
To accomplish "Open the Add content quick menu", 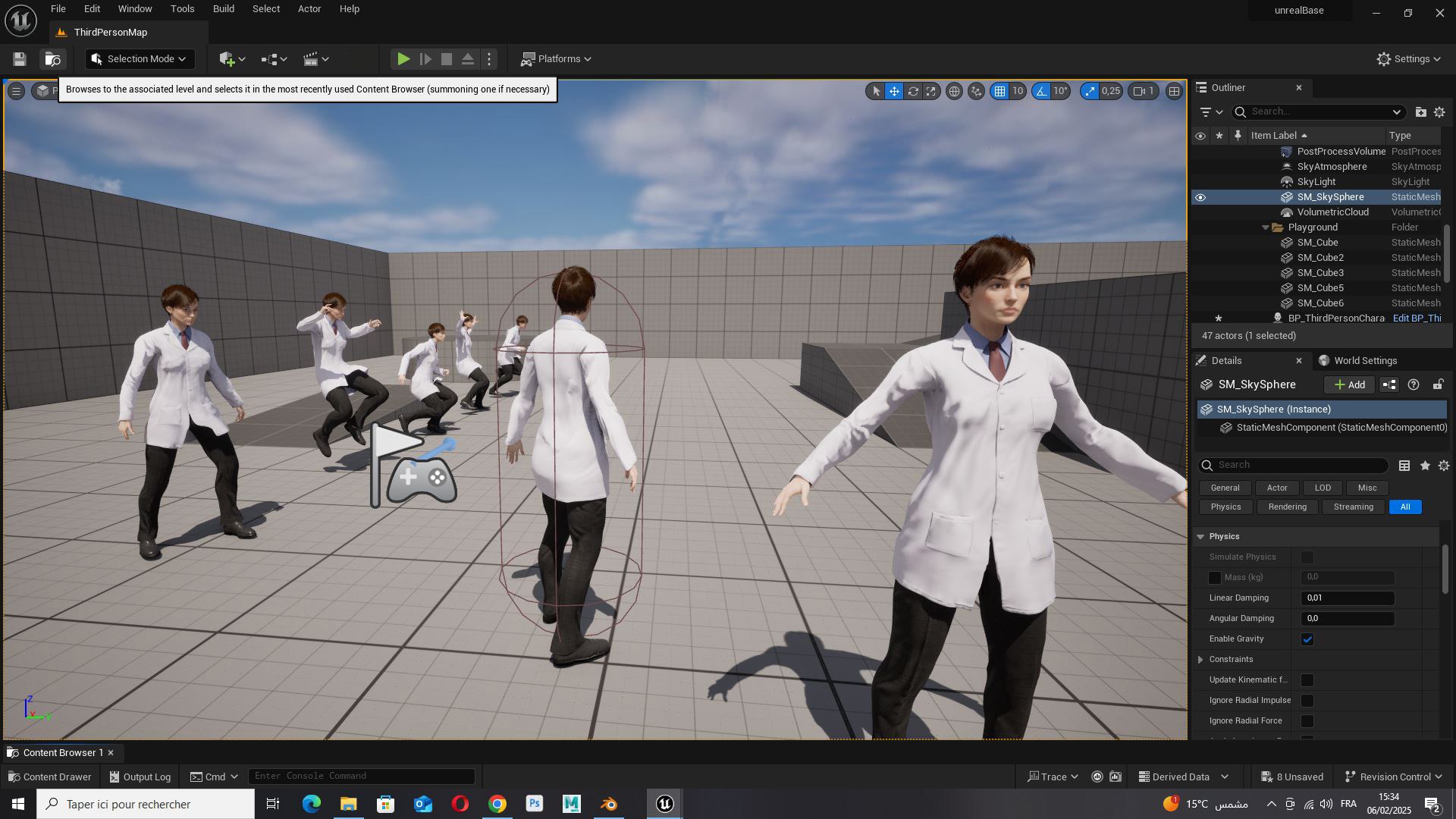I will pyautogui.click(x=232, y=59).
